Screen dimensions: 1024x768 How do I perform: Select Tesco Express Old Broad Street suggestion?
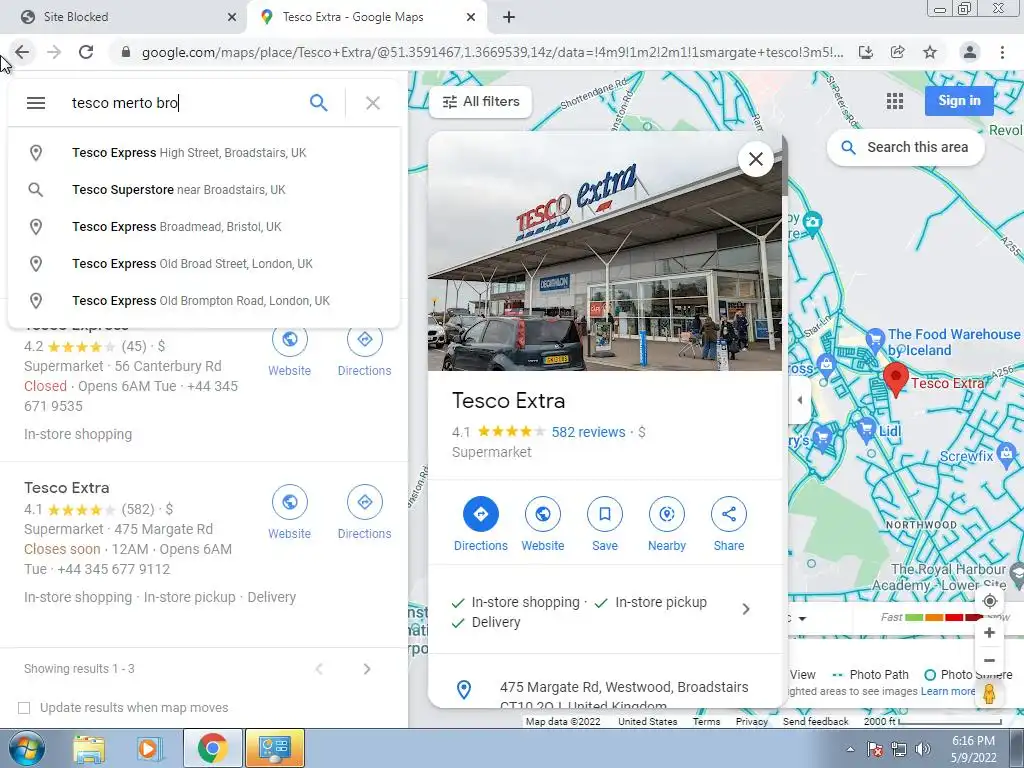204,264
